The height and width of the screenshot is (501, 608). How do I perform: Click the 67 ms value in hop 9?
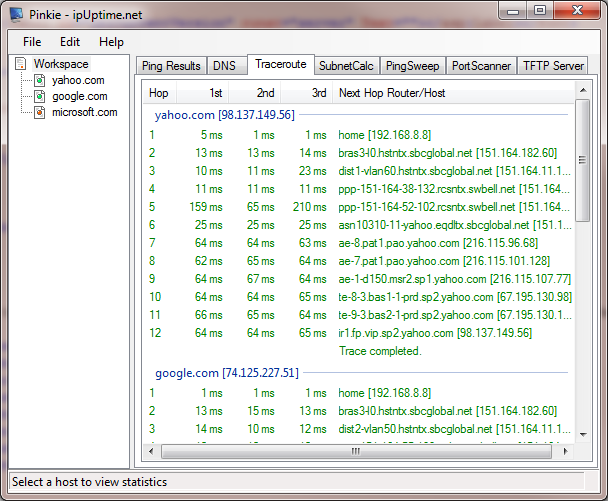[261, 279]
